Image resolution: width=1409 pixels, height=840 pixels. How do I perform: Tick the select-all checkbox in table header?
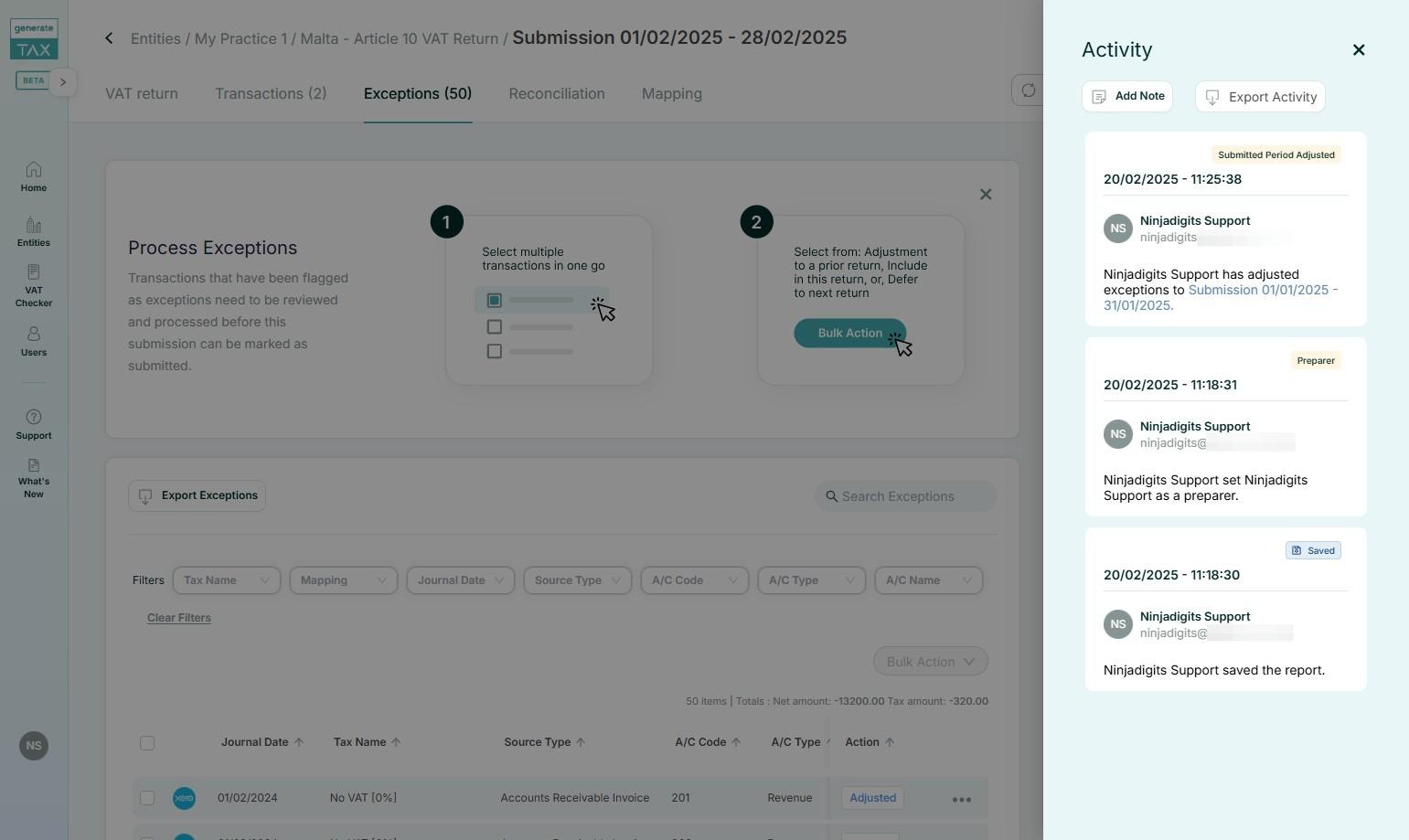pyautogui.click(x=147, y=743)
